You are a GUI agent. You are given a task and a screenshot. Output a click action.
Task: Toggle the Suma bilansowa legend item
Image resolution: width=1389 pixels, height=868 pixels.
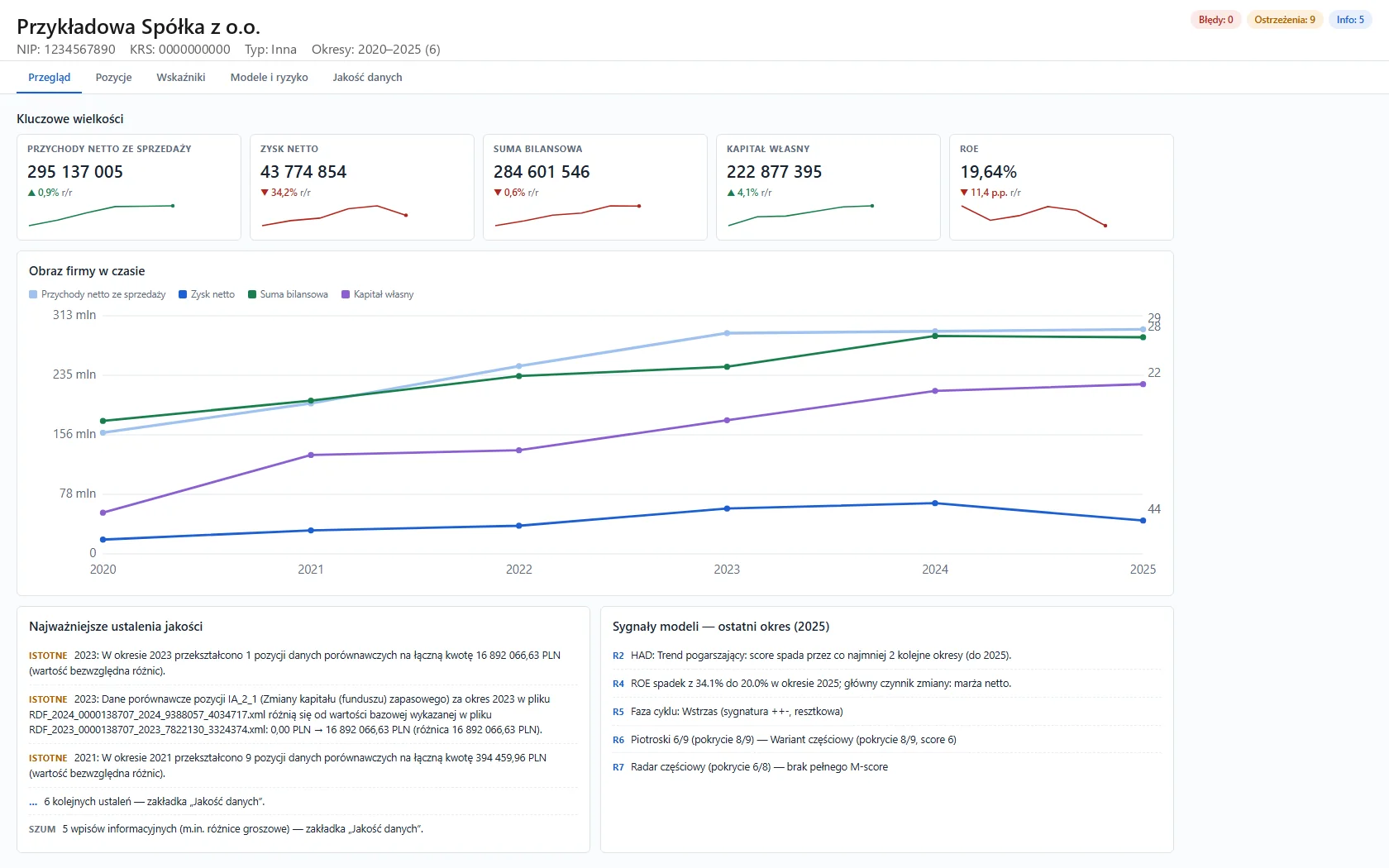click(x=288, y=294)
